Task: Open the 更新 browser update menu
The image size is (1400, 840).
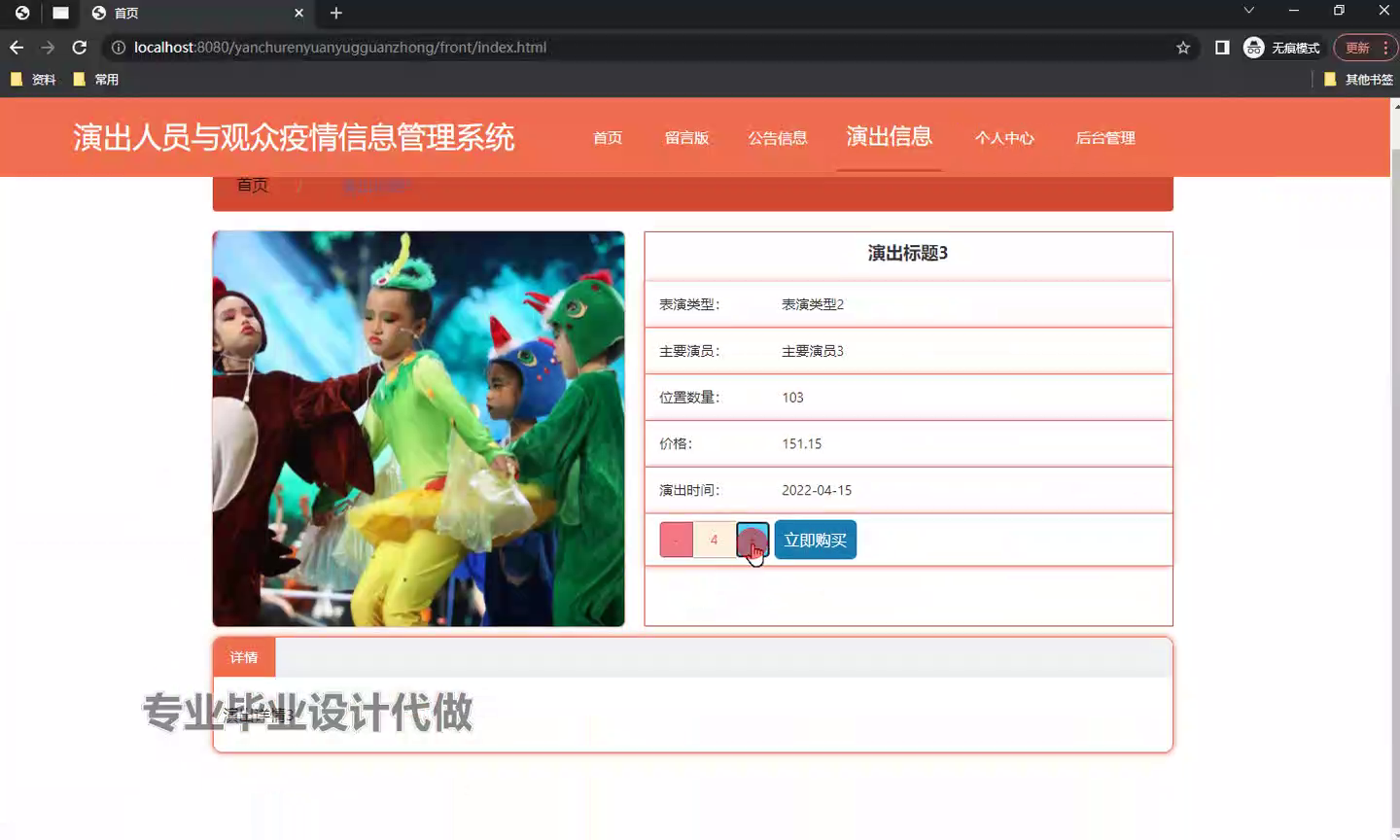Action: tap(1366, 48)
